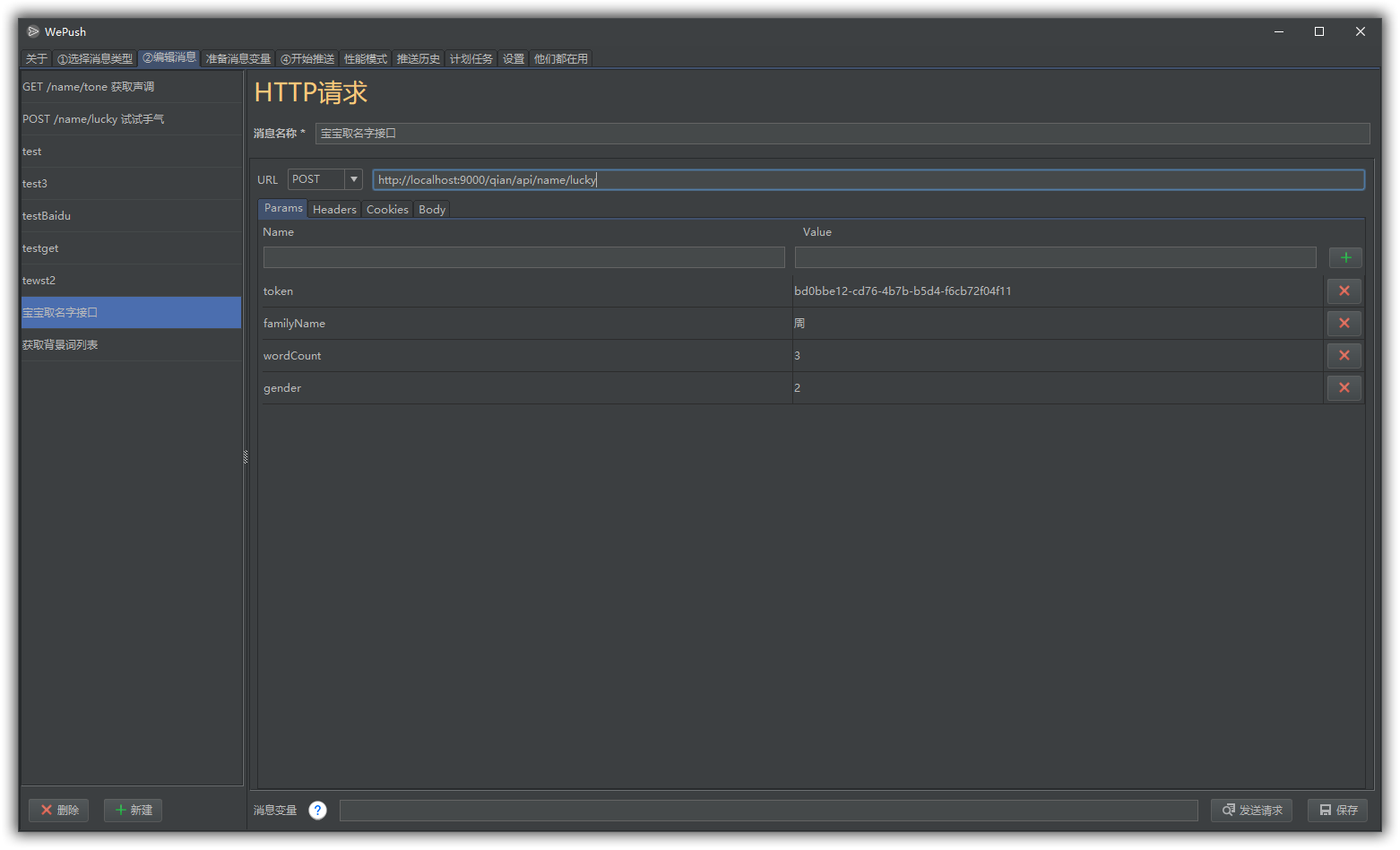Image resolution: width=1400 pixels, height=850 pixels.
Task: Focus the 消息名称 input field
Action: 843,134
